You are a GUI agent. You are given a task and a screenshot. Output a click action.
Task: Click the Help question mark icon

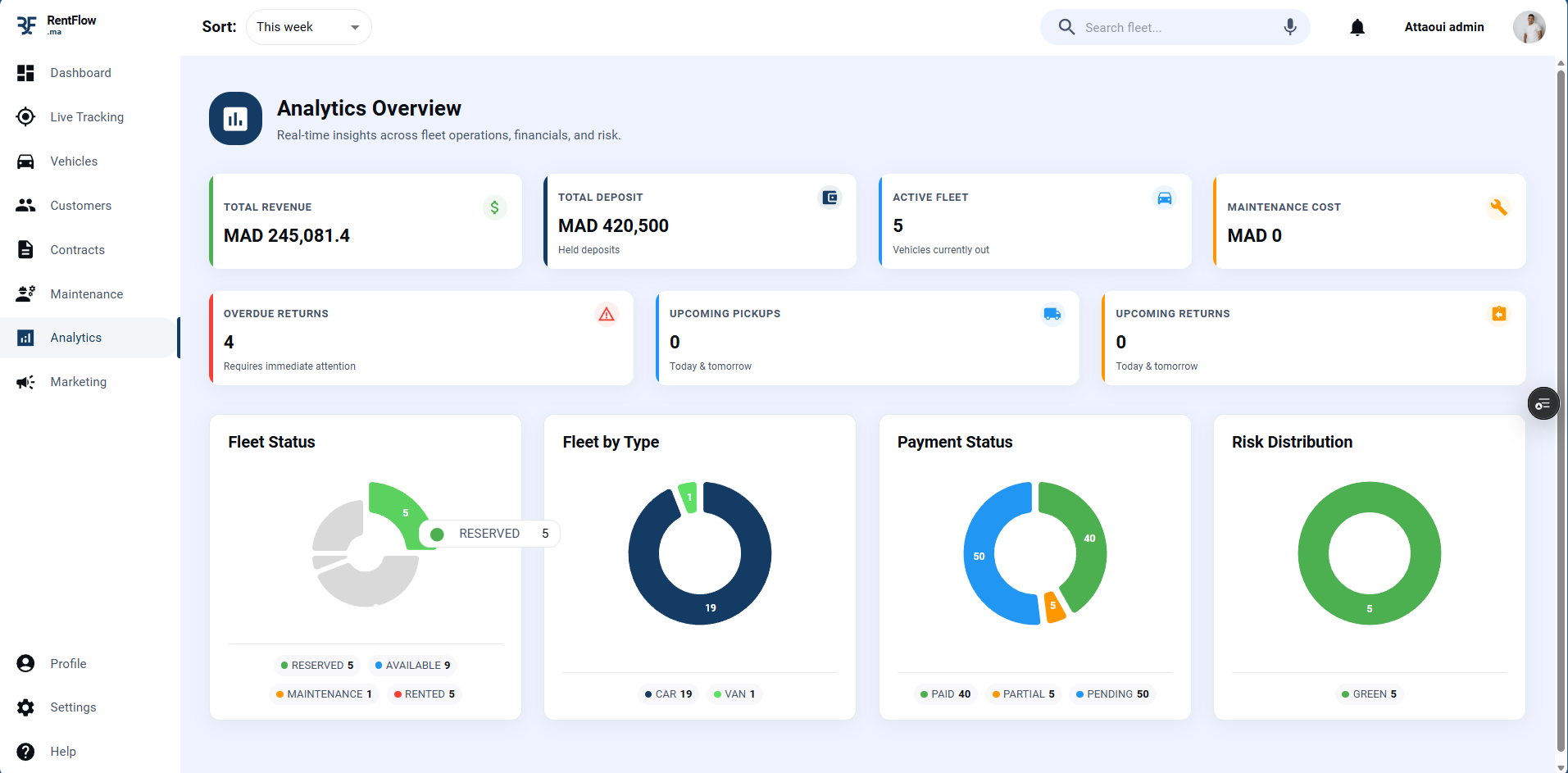[x=25, y=752]
